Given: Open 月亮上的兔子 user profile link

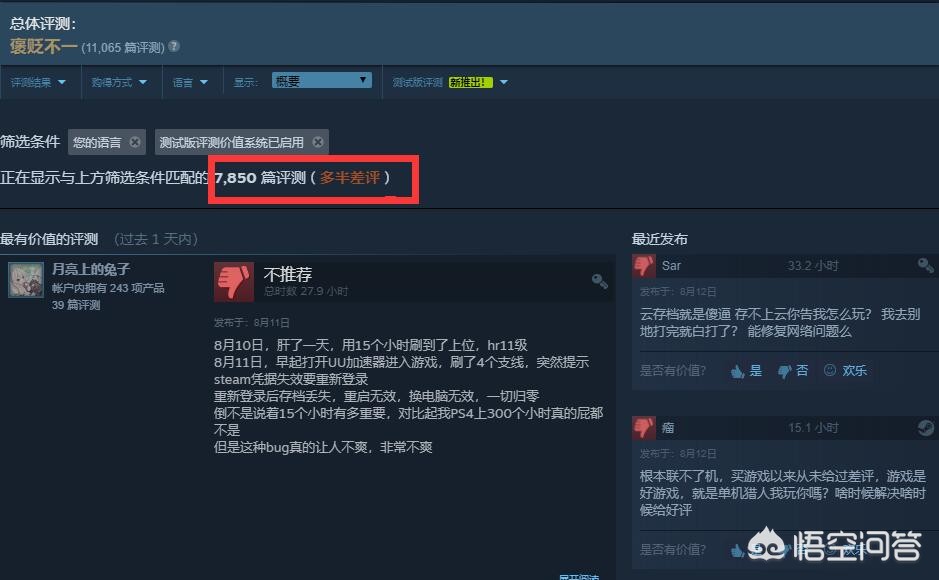Looking at the screenshot, I should 90,269.
